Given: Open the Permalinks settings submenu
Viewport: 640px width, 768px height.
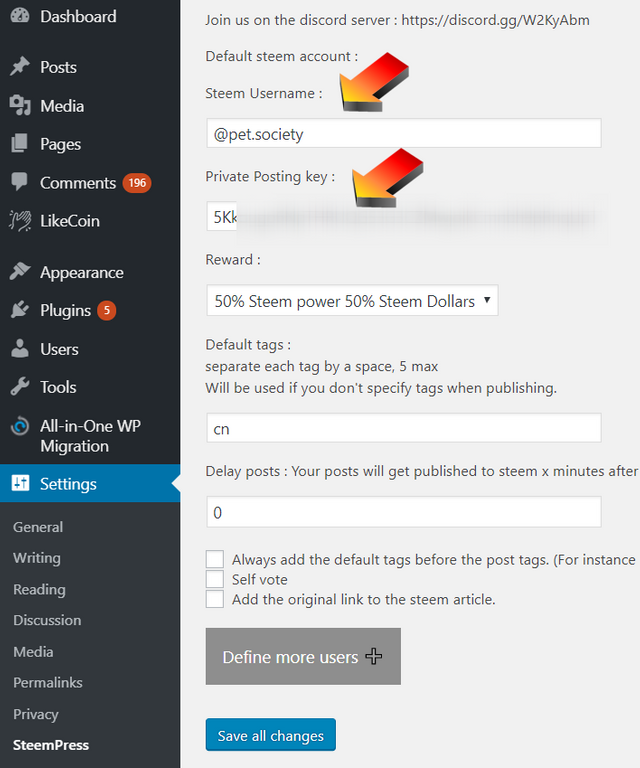Looking at the screenshot, I should (47, 682).
